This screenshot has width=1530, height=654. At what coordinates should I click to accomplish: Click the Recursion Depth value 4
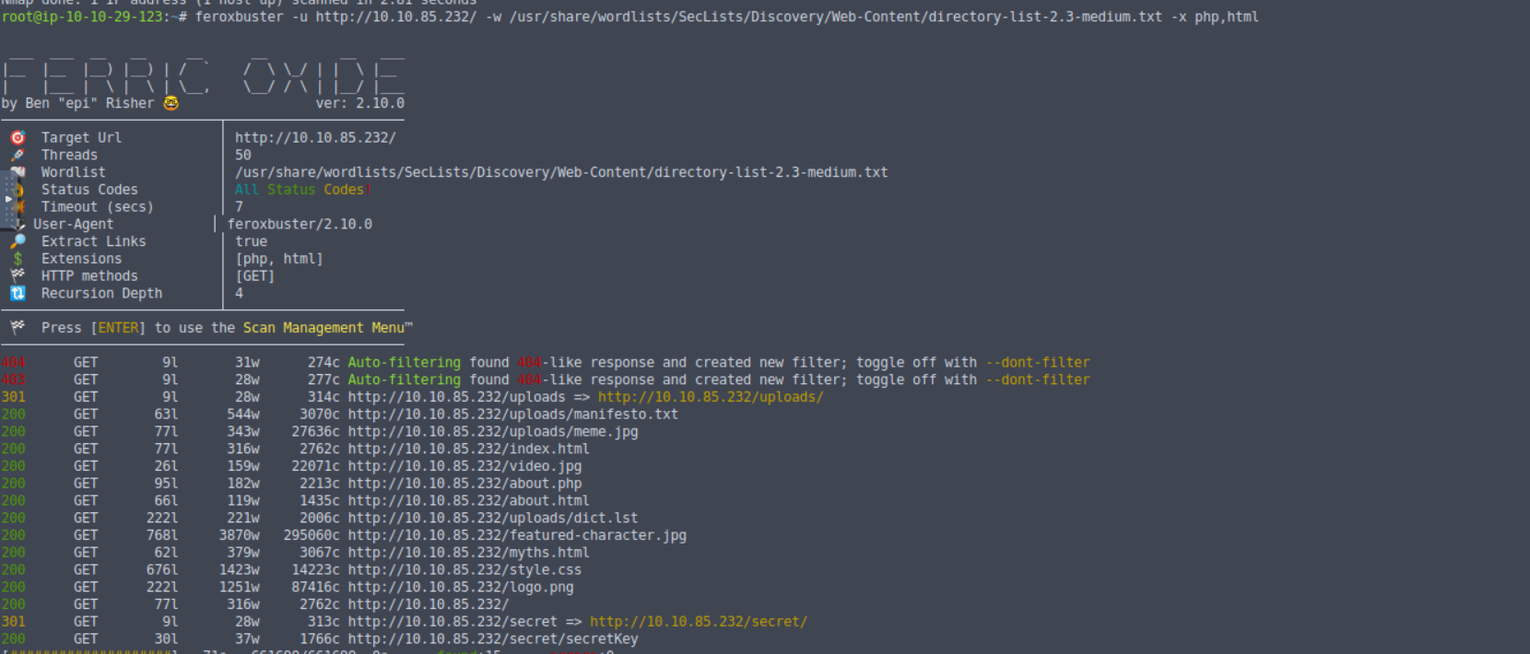(239, 293)
